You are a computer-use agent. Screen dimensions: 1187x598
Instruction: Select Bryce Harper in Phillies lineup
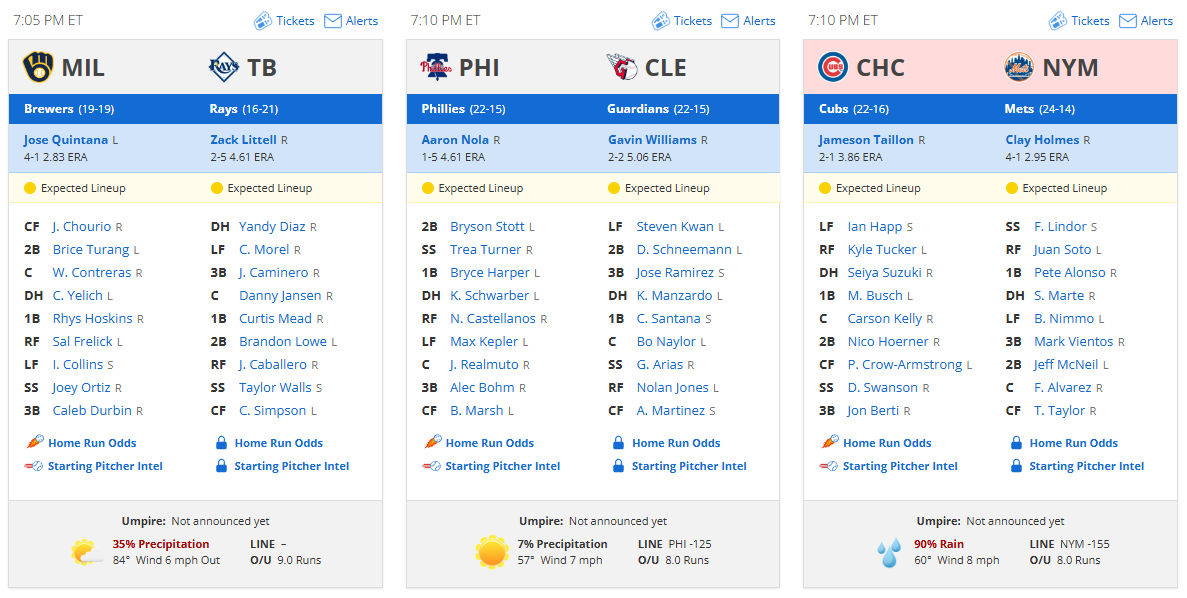pos(490,273)
